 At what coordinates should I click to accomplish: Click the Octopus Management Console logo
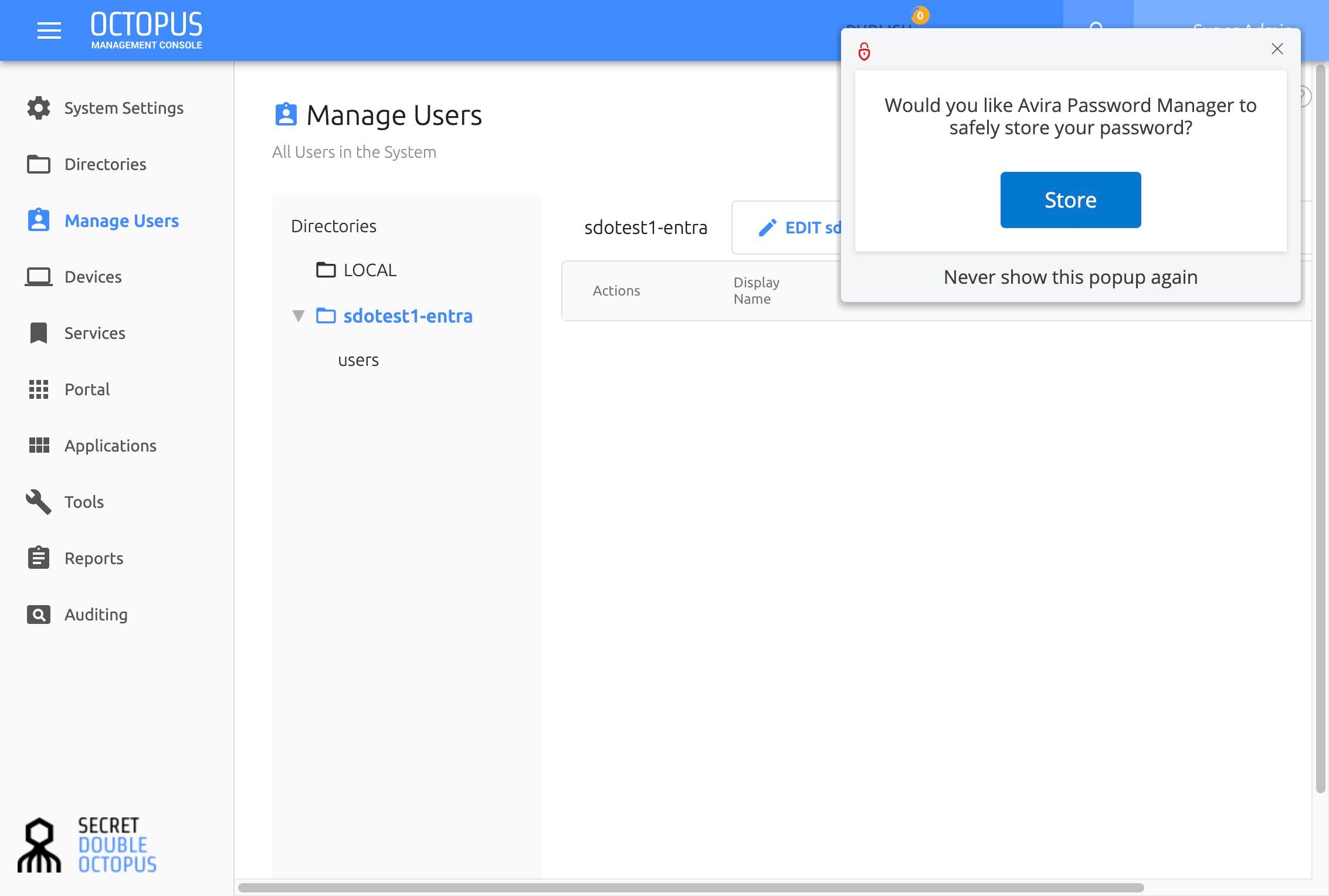pos(147,30)
